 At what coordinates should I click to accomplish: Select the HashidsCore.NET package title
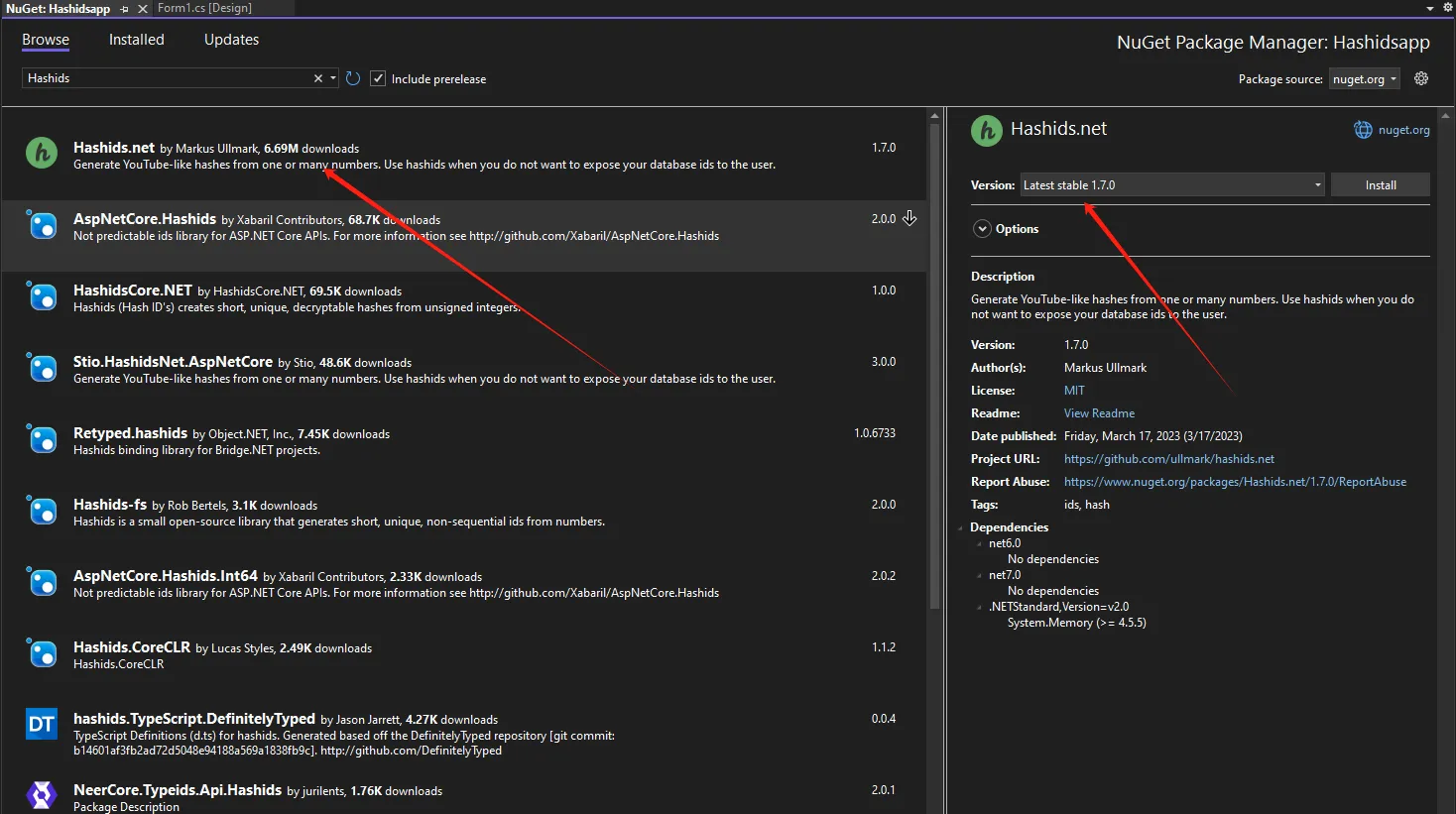pos(133,291)
